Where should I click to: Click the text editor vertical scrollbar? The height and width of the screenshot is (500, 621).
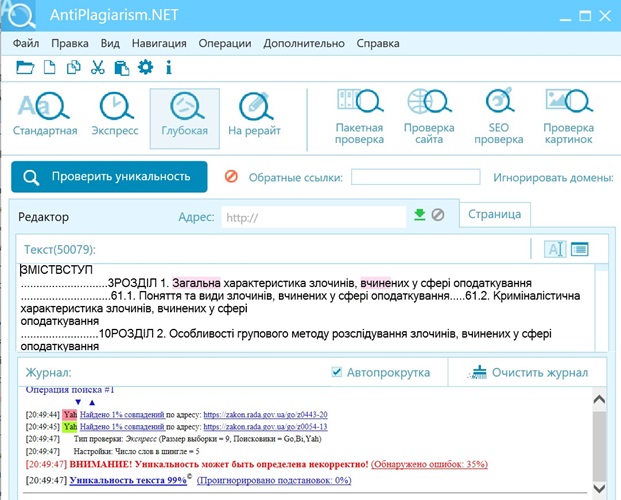(x=601, y=308)
